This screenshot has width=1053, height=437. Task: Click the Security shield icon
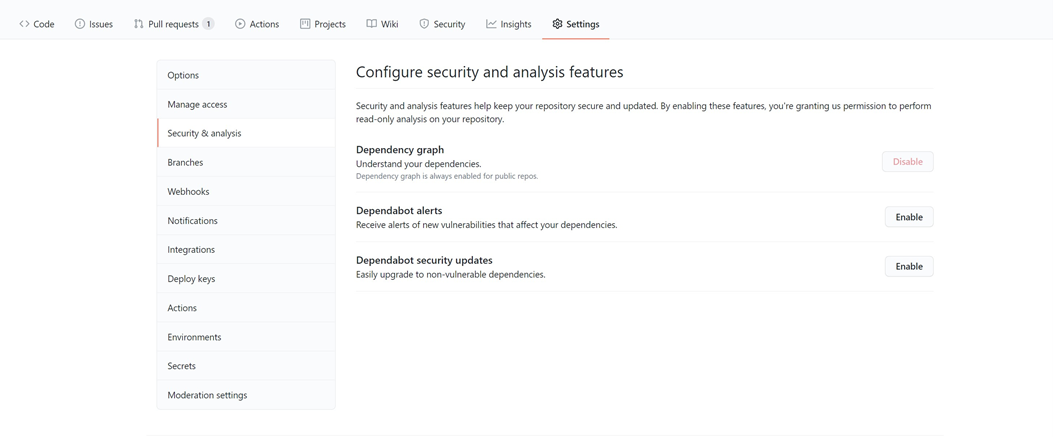424,24
